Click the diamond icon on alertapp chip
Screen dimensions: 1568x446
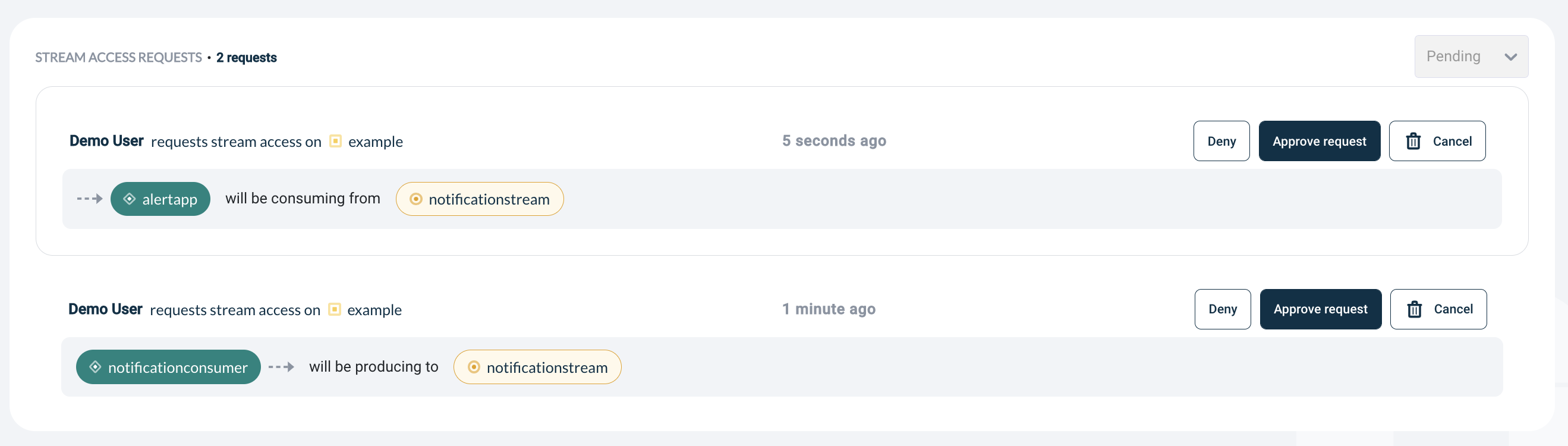point(129,199)
